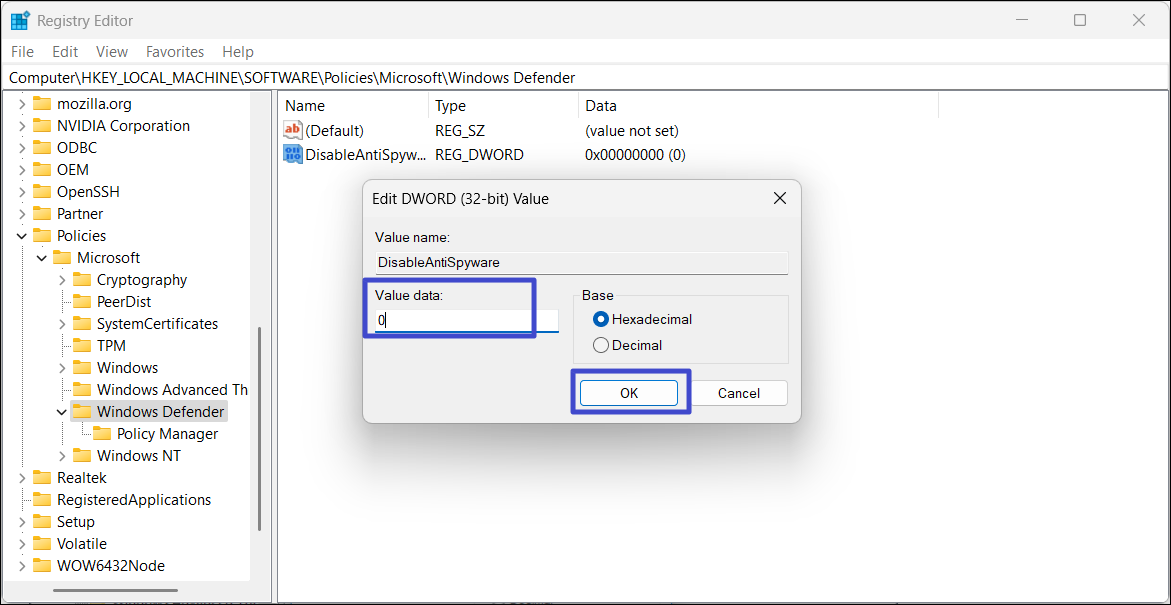Click the WOW6432Node folder icon
Viewport: 1171px width, 605px height.
(43, 565)
